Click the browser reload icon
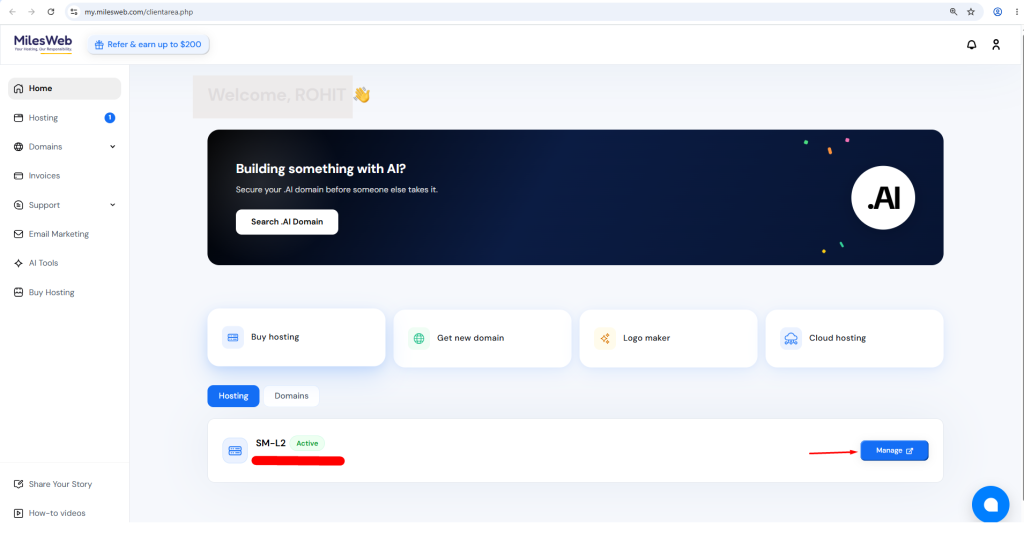Image resolution: width=1024 pixels, height=533 pixels. 51,12
